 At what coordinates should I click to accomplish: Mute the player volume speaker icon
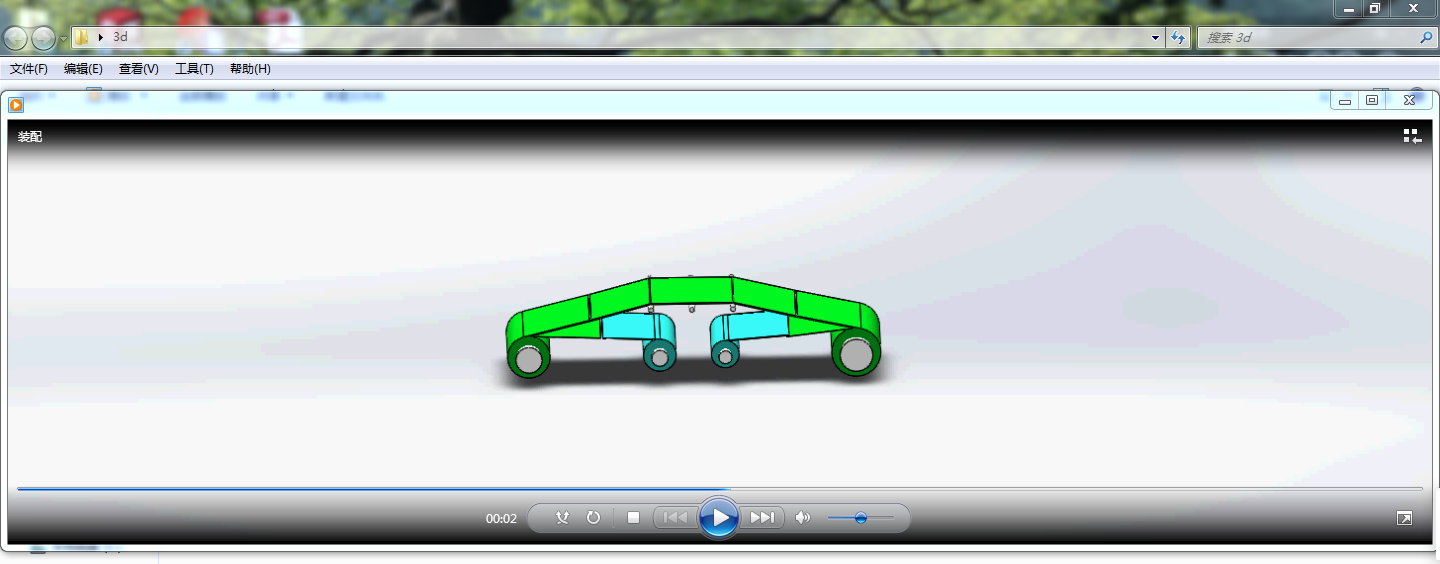pos(802,517)
